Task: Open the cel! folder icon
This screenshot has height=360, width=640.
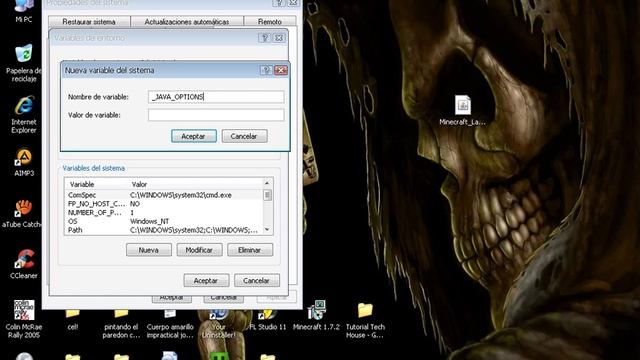Action: tap(73, 320)
